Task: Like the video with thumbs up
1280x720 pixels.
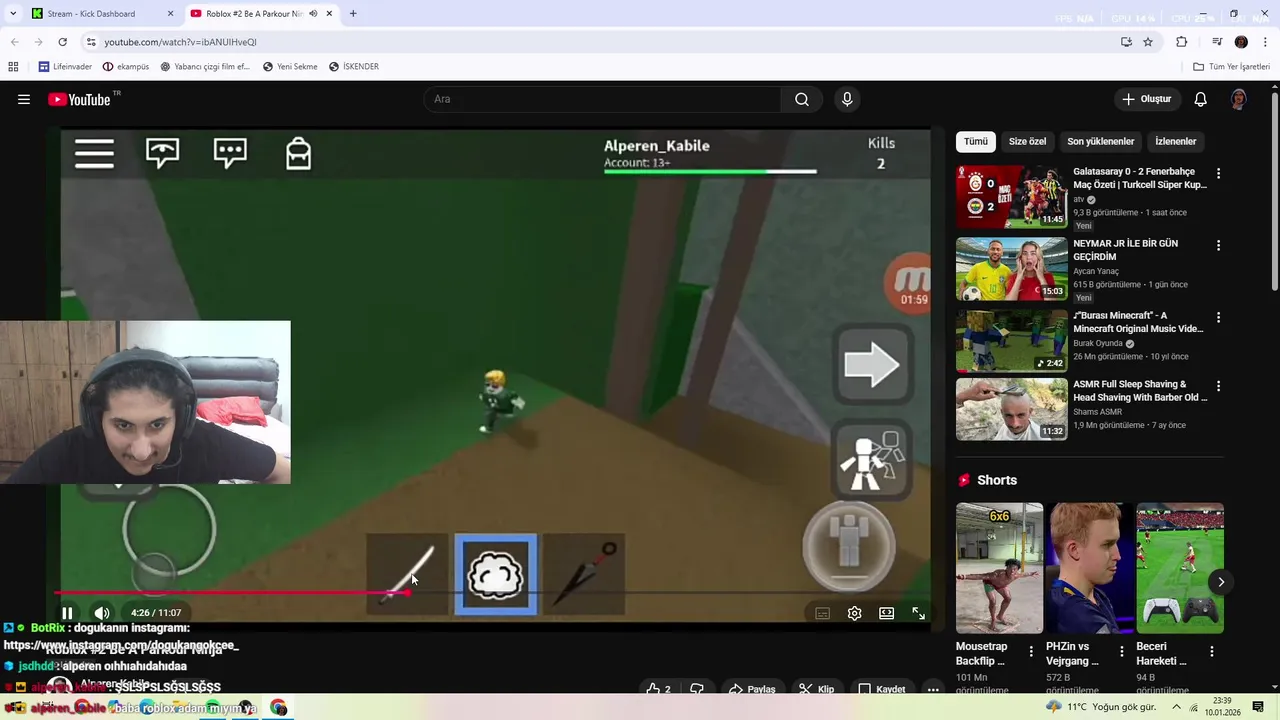Action: pyautogui.click(x=658, y=689)
